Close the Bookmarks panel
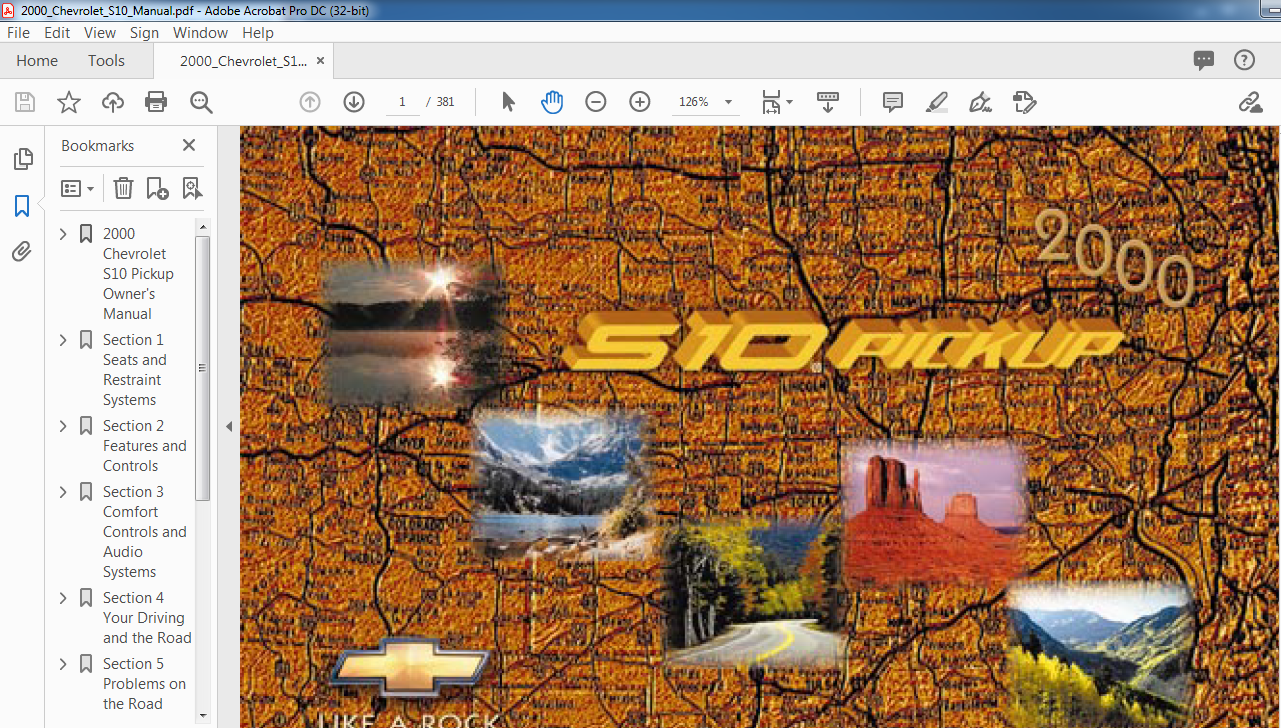1281x728 pixels. 188,145
